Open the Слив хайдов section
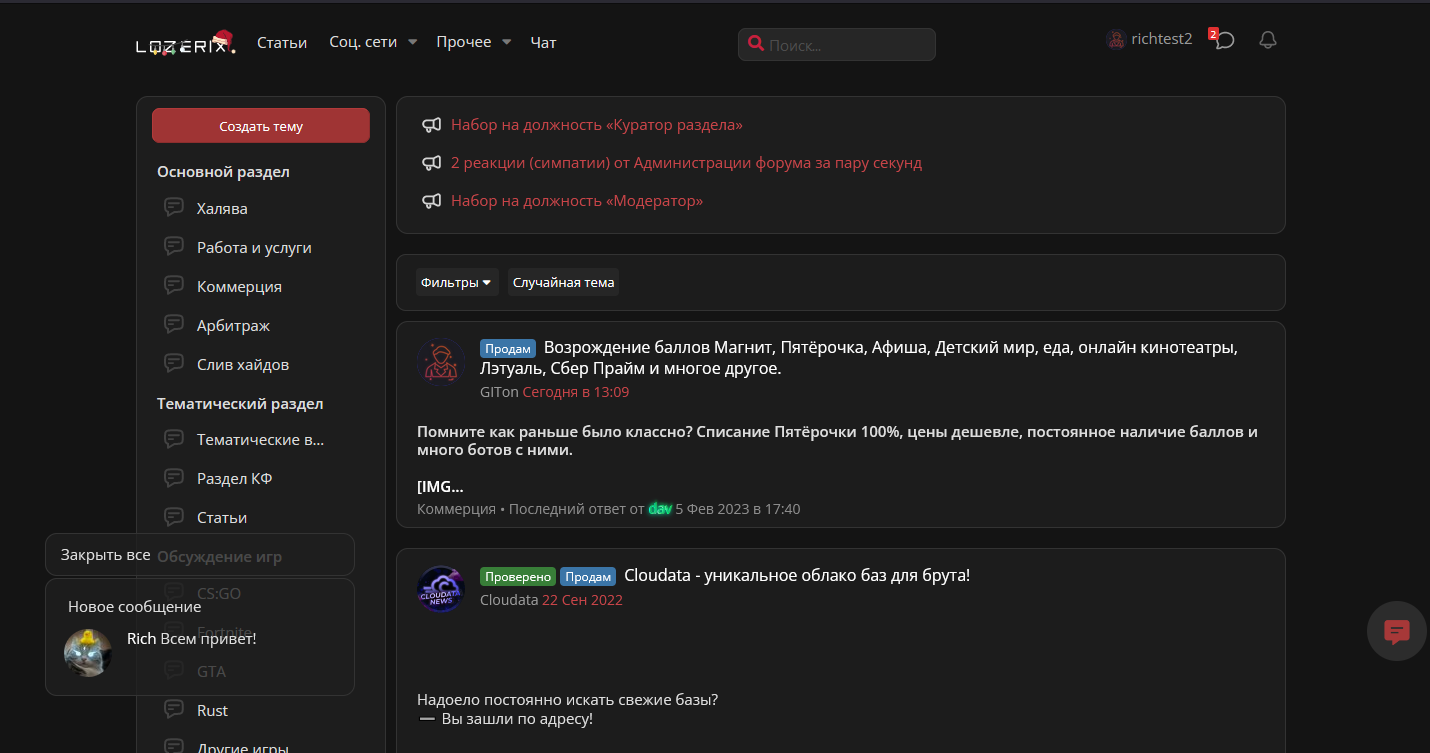The image size is (1430, 753). click(x=243, y=364)
